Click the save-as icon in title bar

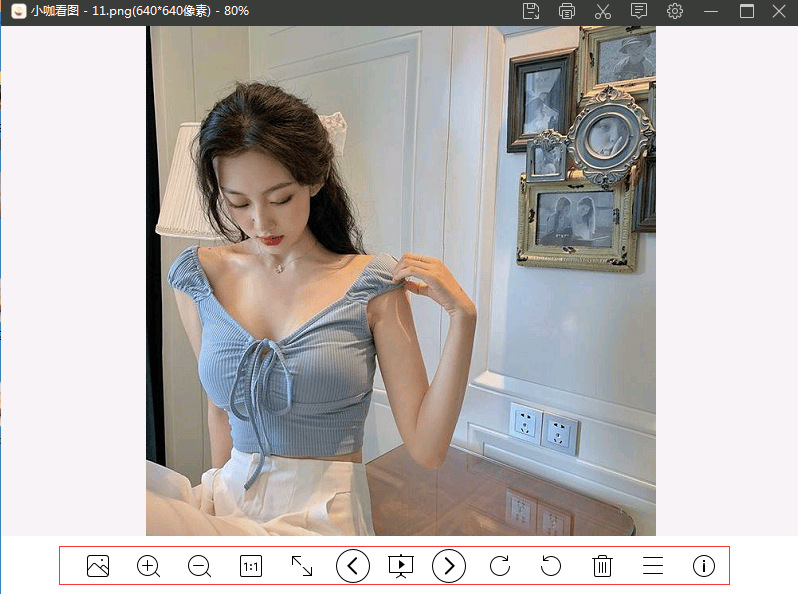click(x=532, y=11)
